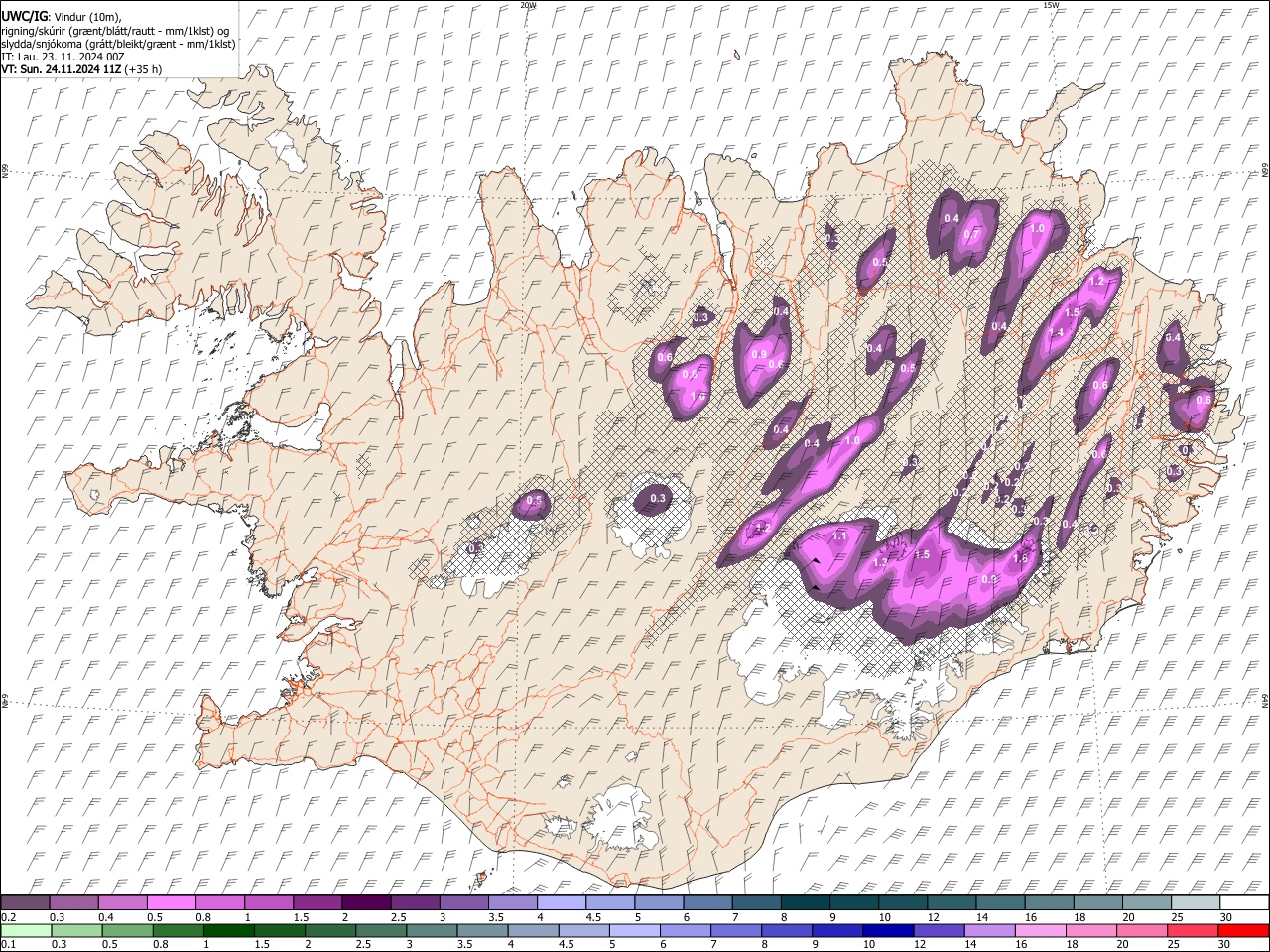Select the violet 14 swatch in bottom legend row
This screenshot has height=952, width=1270.
pyautogui.click(x=990, y=930)
